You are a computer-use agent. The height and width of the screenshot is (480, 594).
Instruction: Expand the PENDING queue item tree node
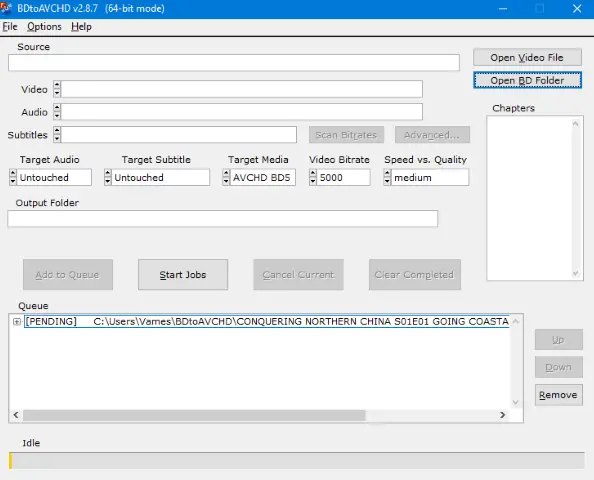pos(17,322)
